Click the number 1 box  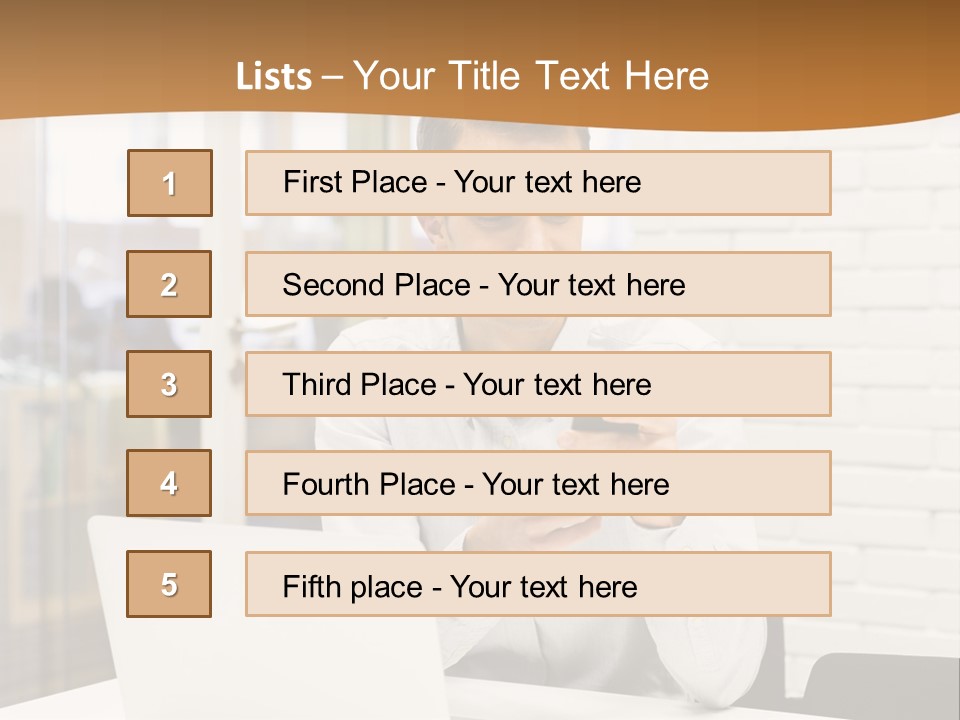tap(170, 183)
